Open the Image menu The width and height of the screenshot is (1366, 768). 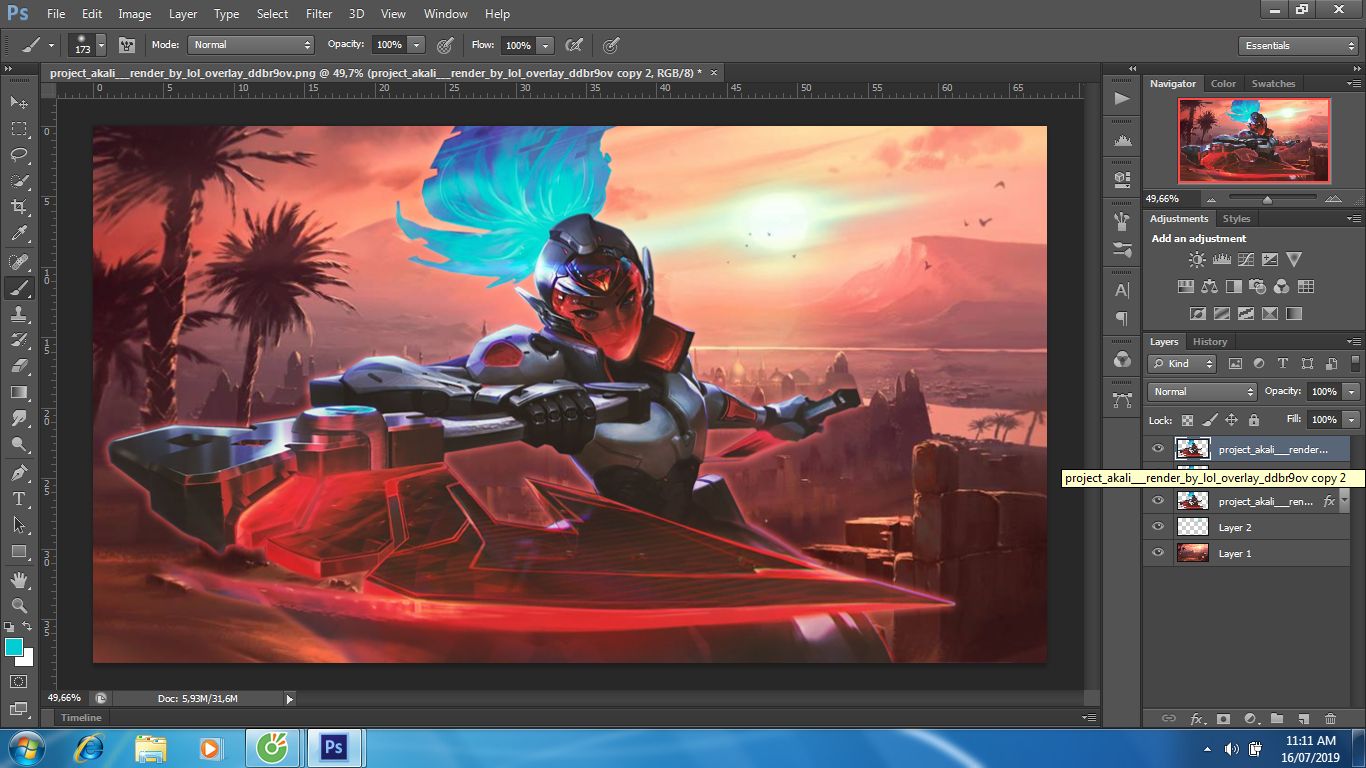point(135,14)
